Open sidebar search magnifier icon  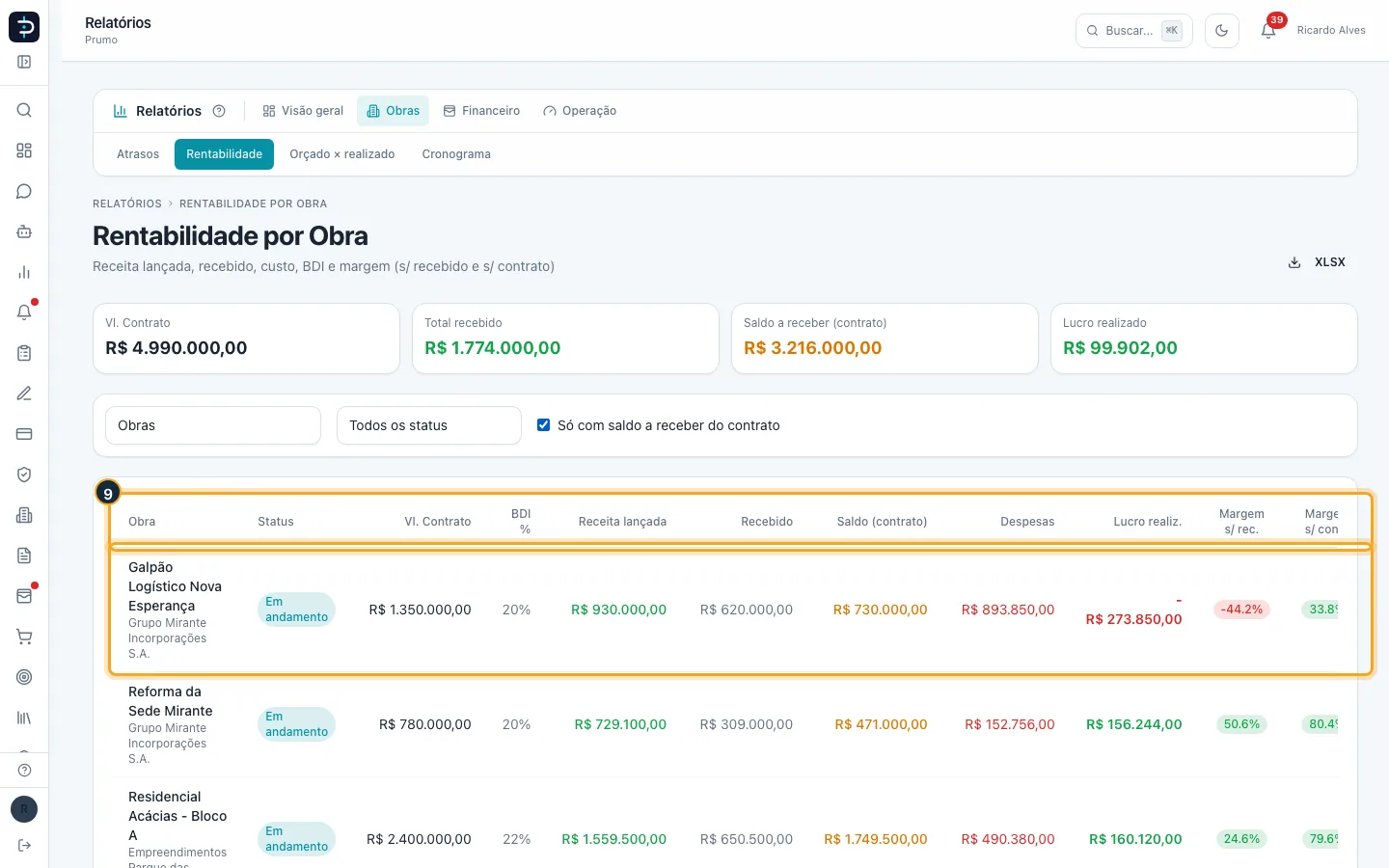[24, 110]
